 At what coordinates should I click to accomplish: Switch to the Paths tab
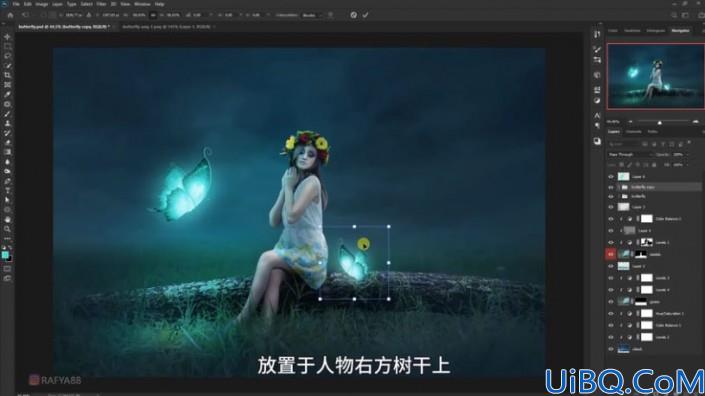(652, 132)
